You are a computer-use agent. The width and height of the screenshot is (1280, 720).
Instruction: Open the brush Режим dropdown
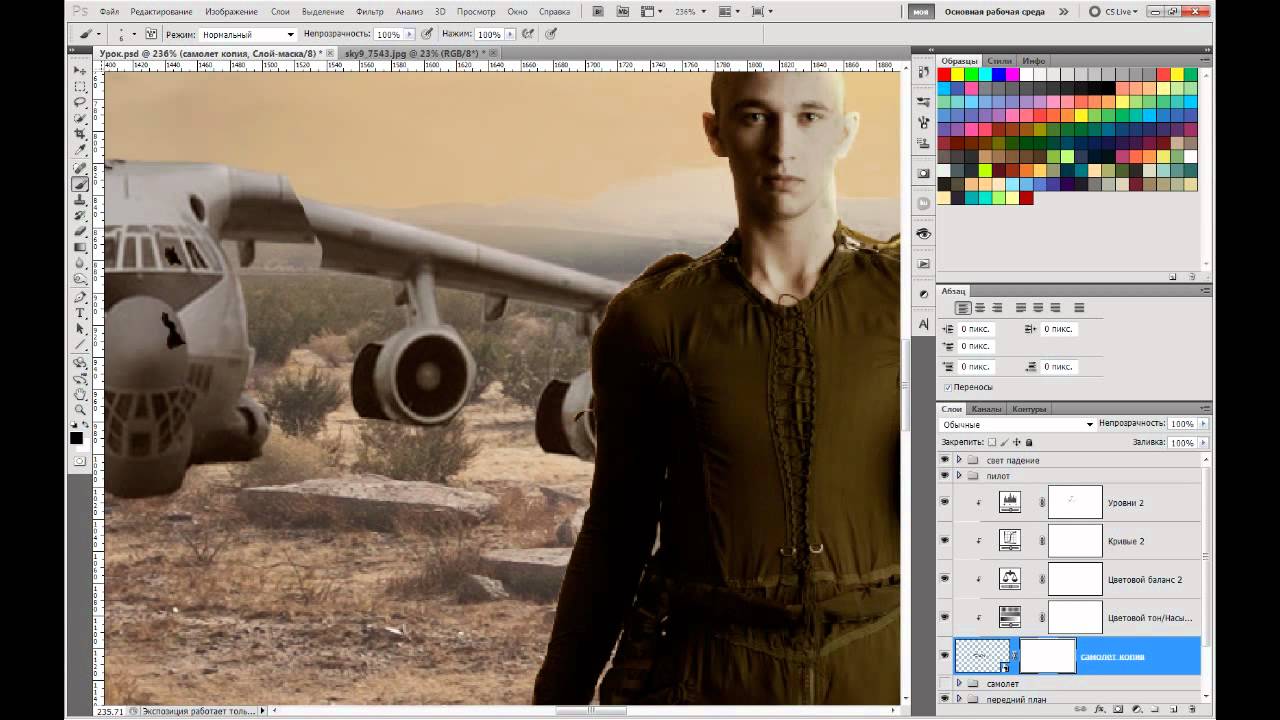coord(247,34)
